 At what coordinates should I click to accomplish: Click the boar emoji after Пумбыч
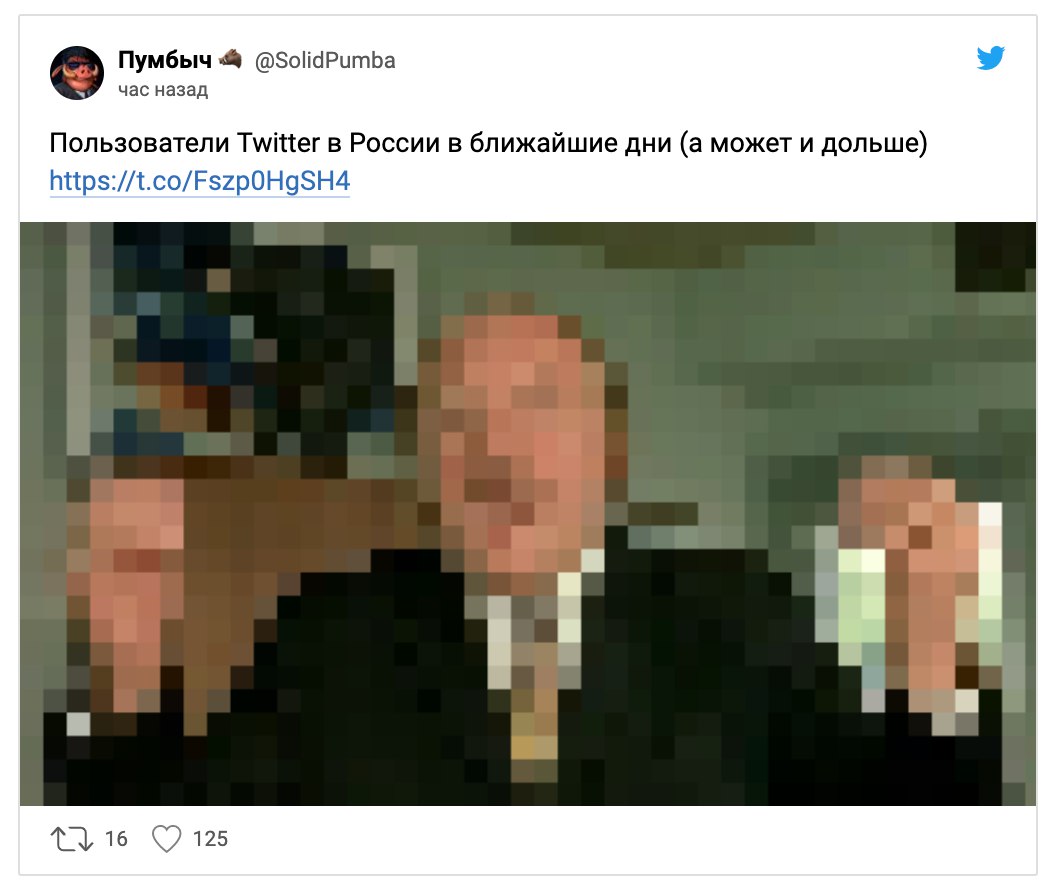coord(230,59)
